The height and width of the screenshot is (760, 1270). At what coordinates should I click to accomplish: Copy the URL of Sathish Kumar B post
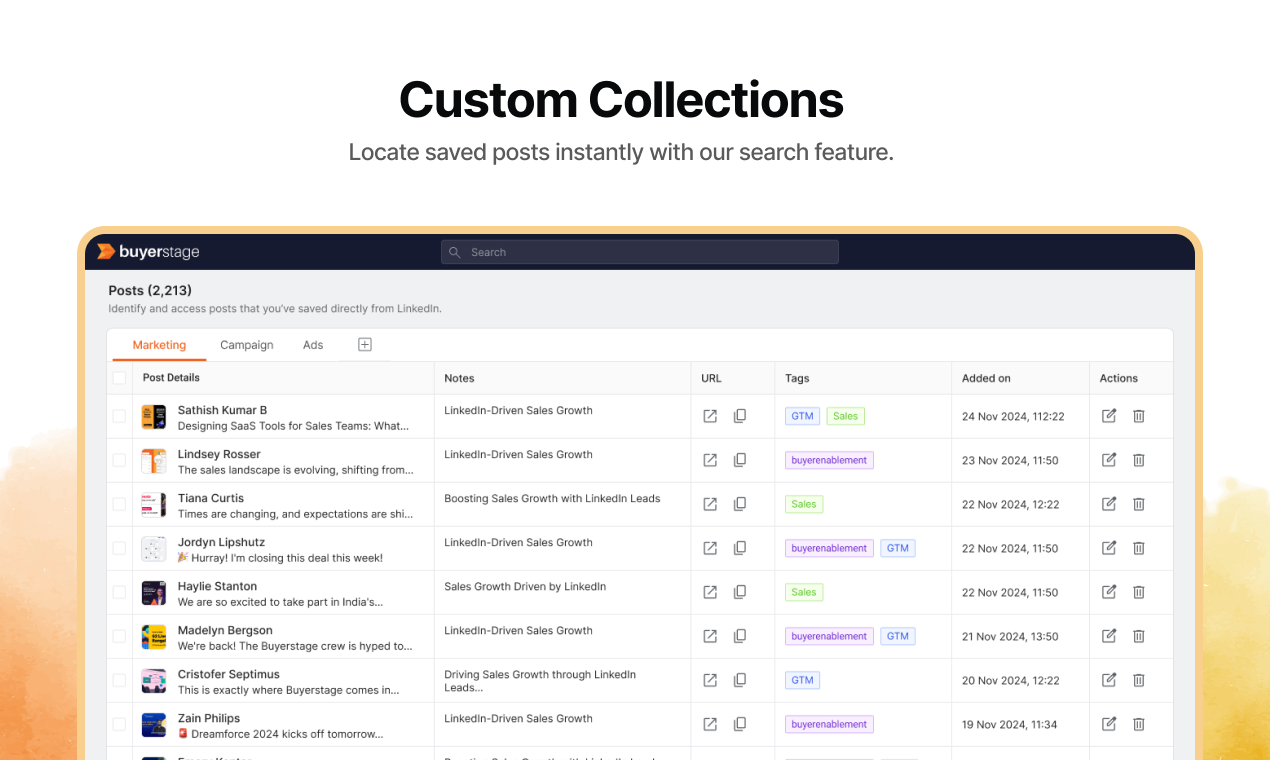740,416
